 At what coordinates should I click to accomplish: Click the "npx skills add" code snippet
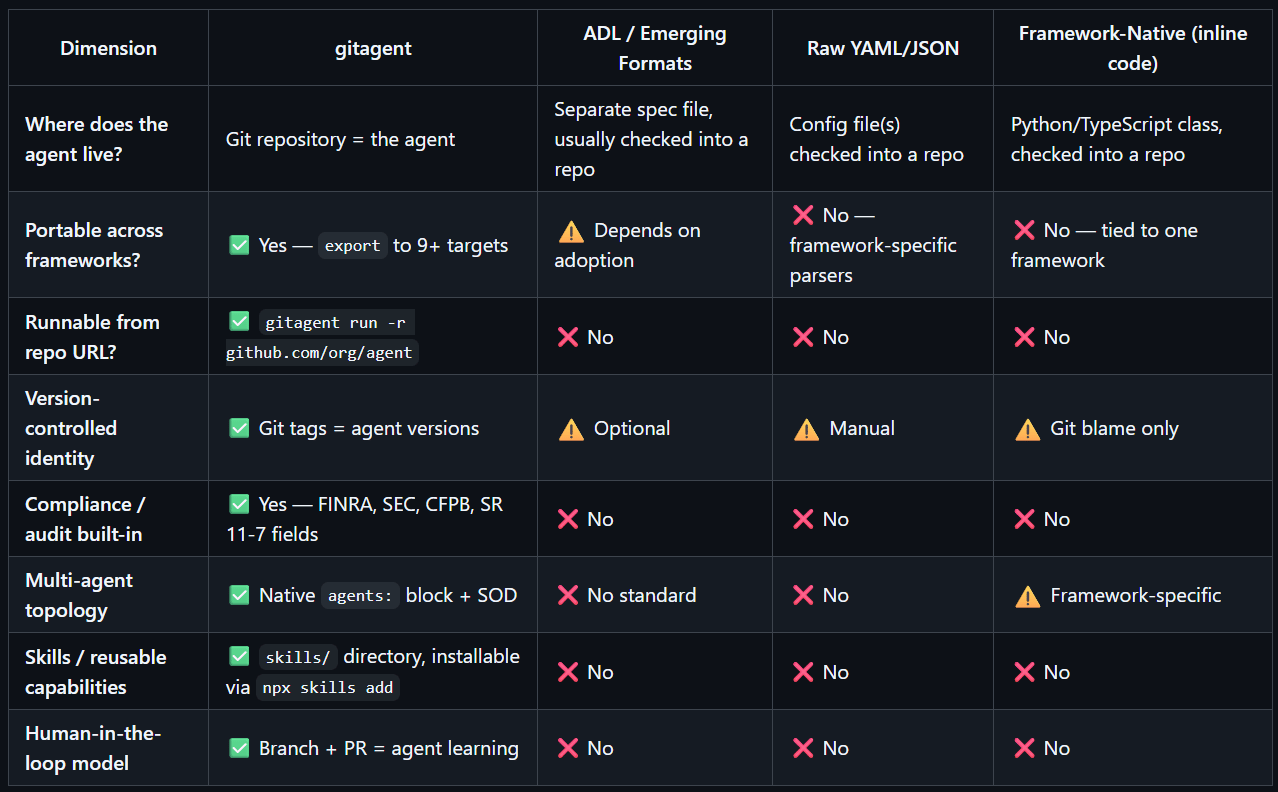point(327,688)
